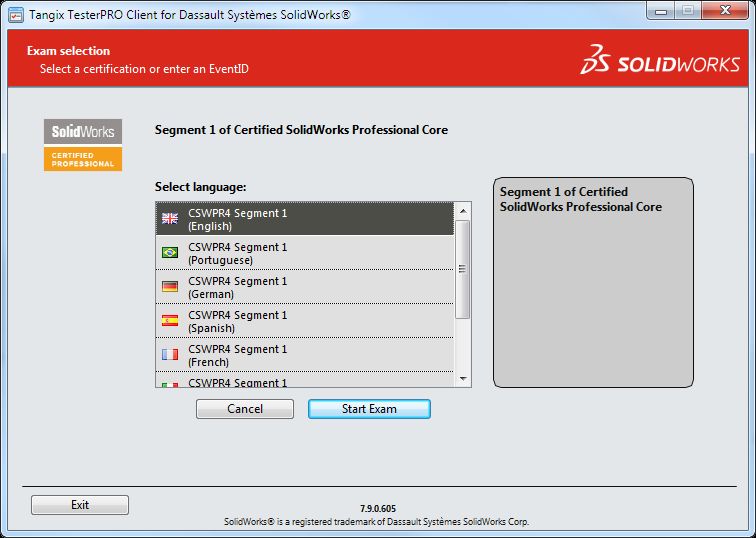This screenshot has width=756, height=538.
Task: Click the Tangix TesterPRO title bar icon
Action: point(16,14)
